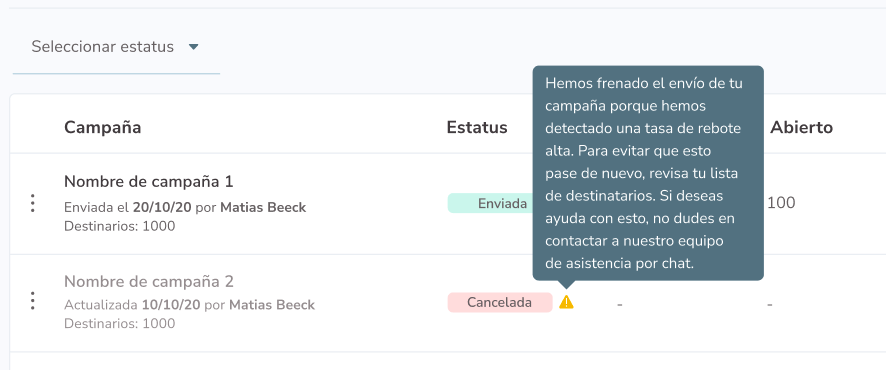
Task: Click the Abierto value 100
Action: 781,203
